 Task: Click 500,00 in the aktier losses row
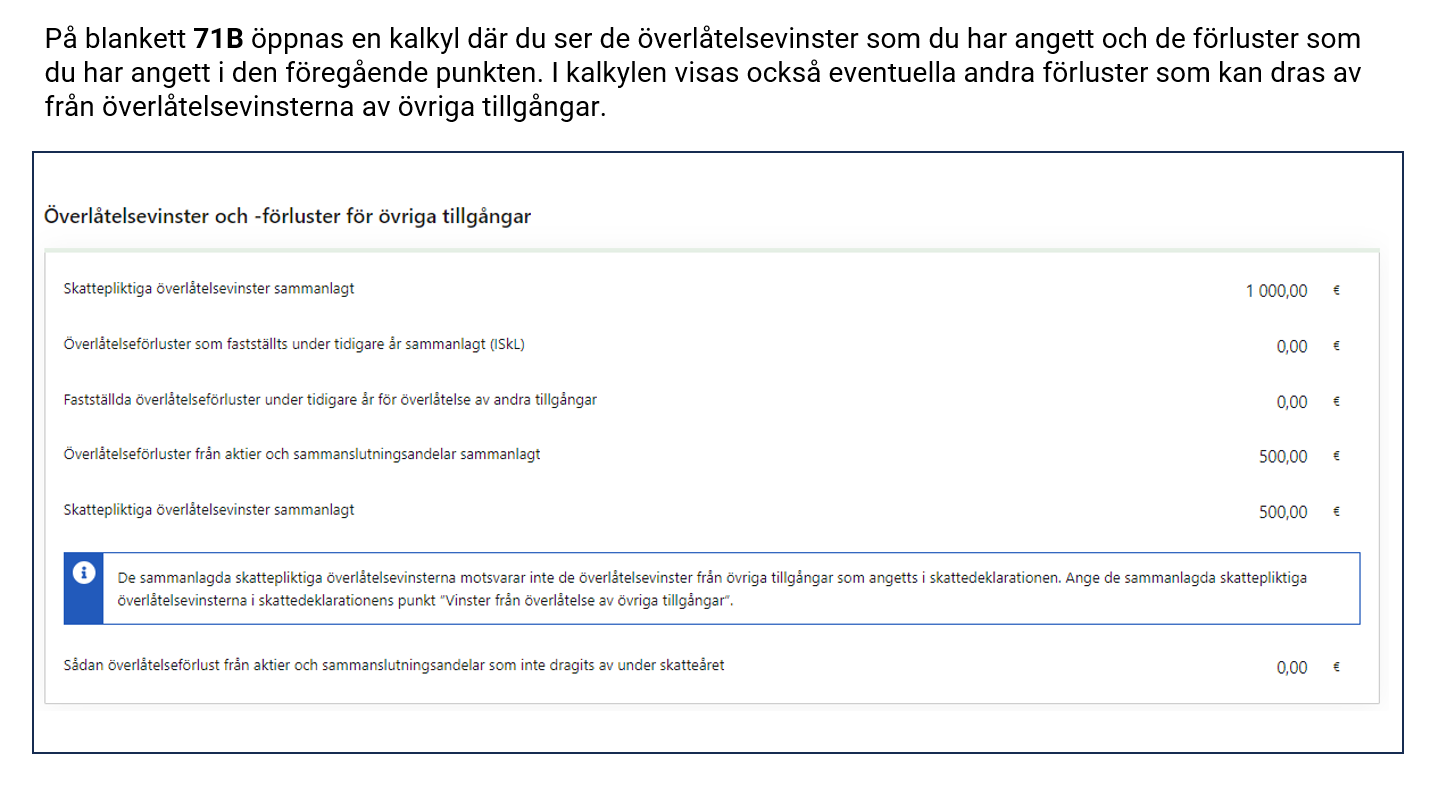tap(1283, 457)
